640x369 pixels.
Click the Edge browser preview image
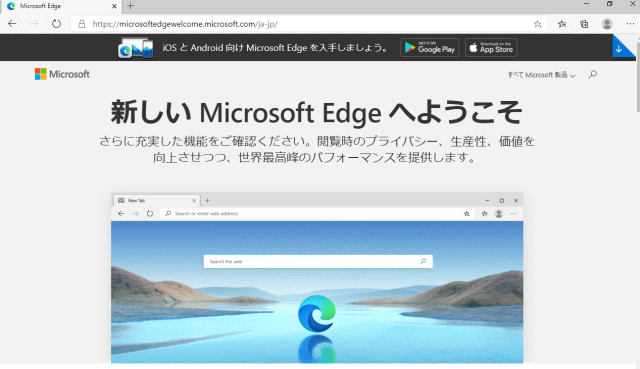(x=317, y=278)
